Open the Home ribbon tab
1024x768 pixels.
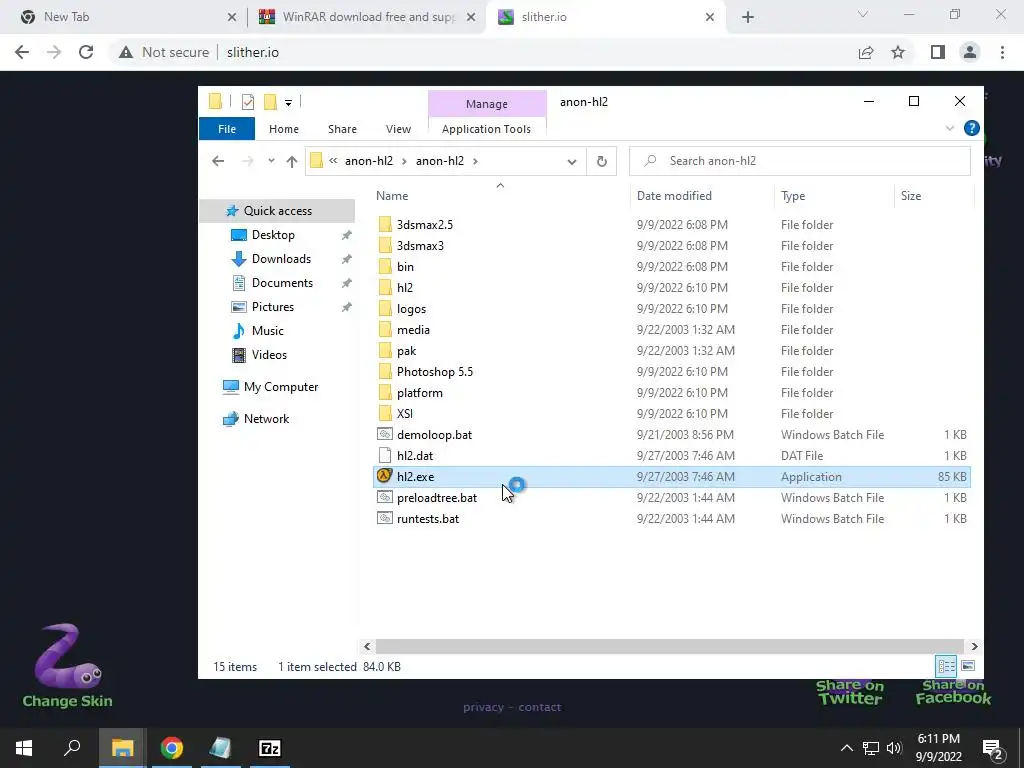pos(283,129)
